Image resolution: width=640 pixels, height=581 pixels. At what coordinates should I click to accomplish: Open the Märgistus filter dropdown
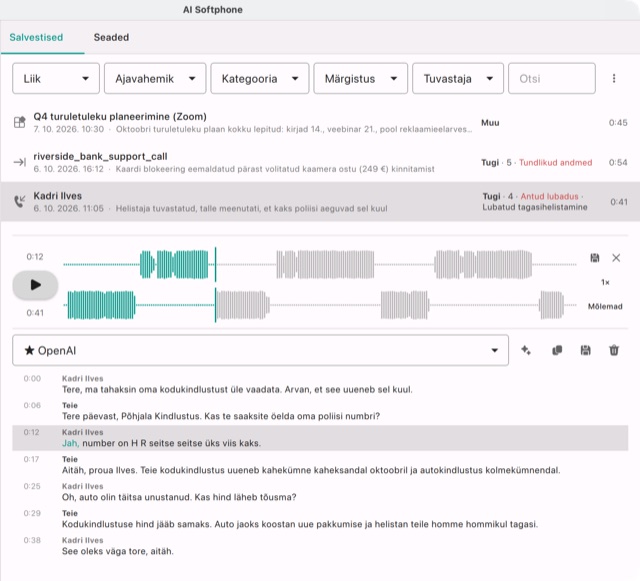360,78
